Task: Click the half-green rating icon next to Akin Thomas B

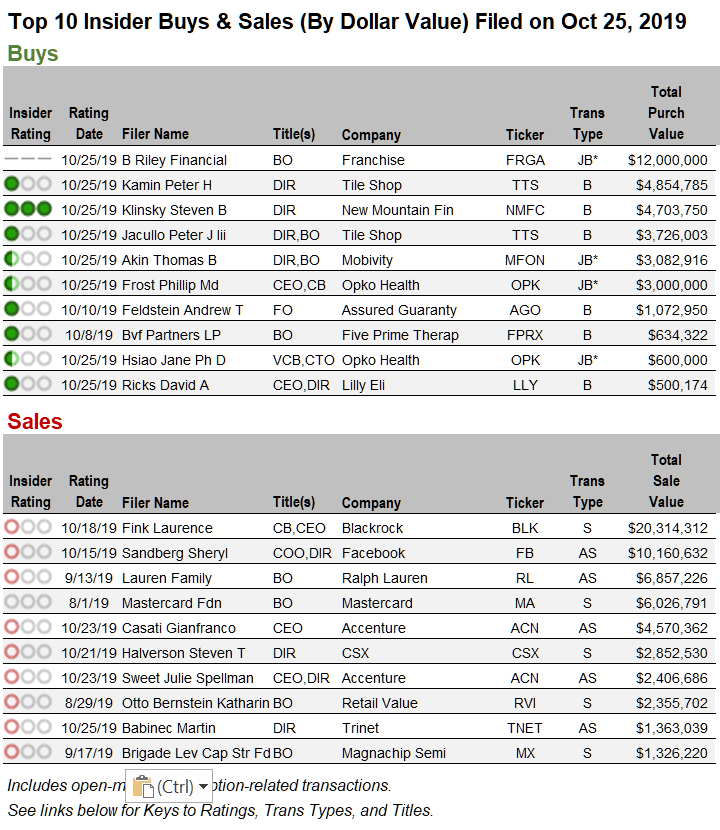Action: [x=30, y=259]
